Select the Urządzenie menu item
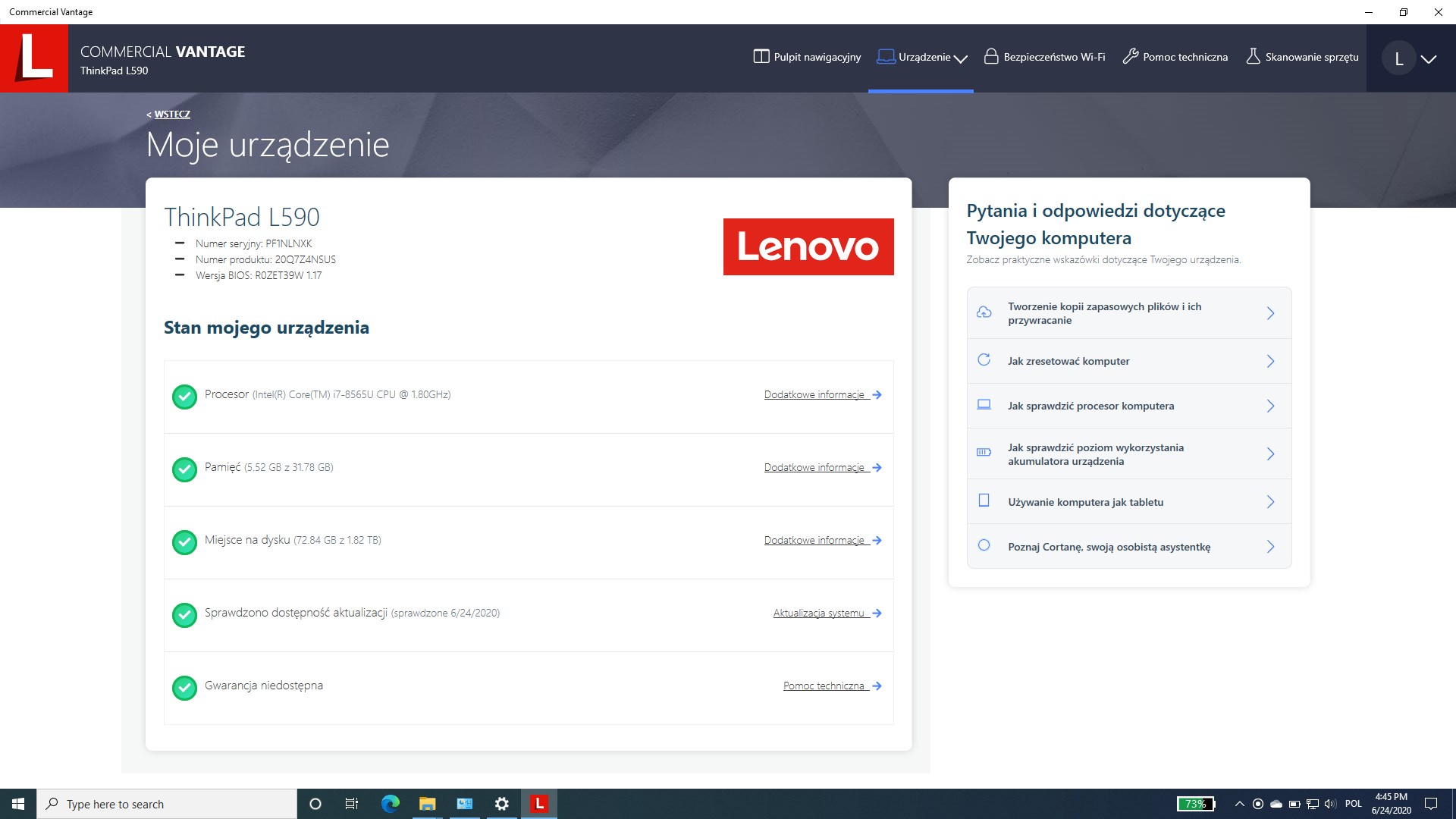The image size is (1456, 819). pos(921,57)
